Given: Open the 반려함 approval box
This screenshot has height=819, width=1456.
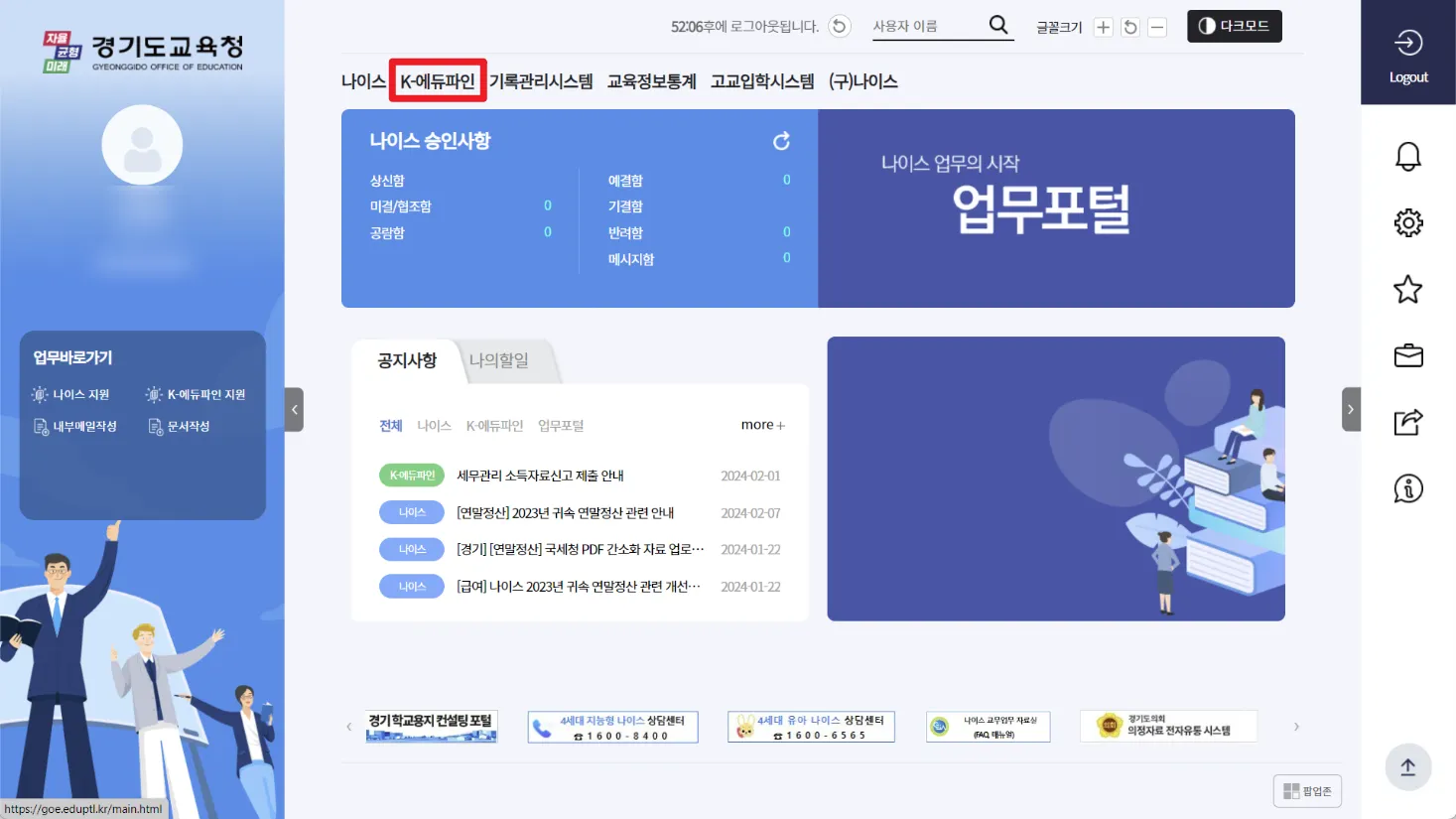Looking at the screenshot, I should [625, 233].
